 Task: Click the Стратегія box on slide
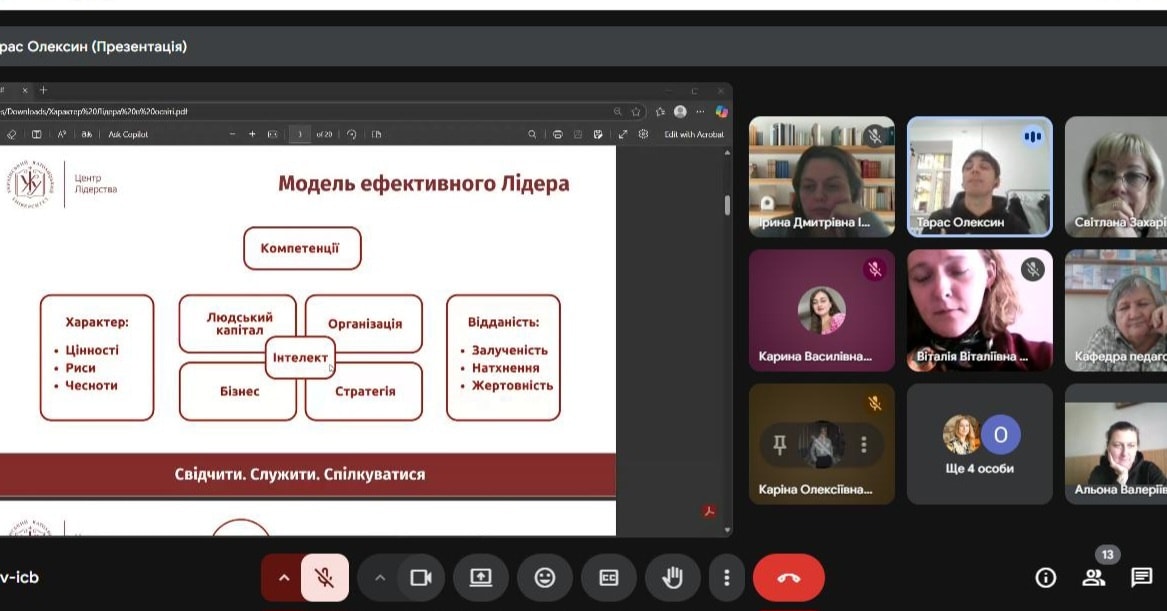pyautogui.click(x=365, y=391)
